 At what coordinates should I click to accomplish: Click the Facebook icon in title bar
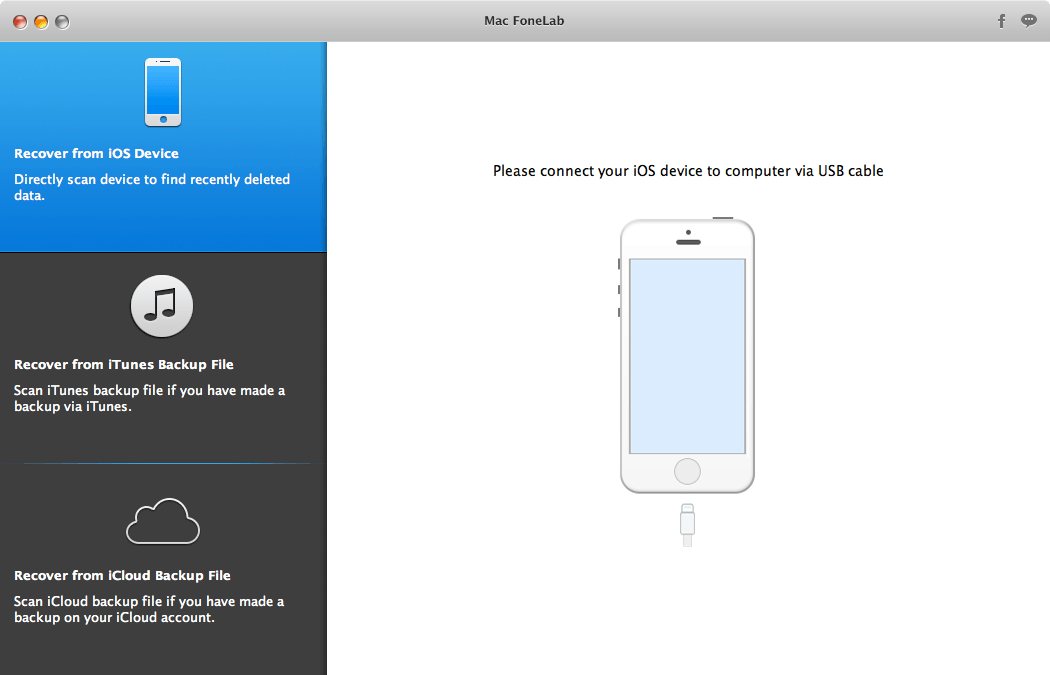pos(1002,21)
